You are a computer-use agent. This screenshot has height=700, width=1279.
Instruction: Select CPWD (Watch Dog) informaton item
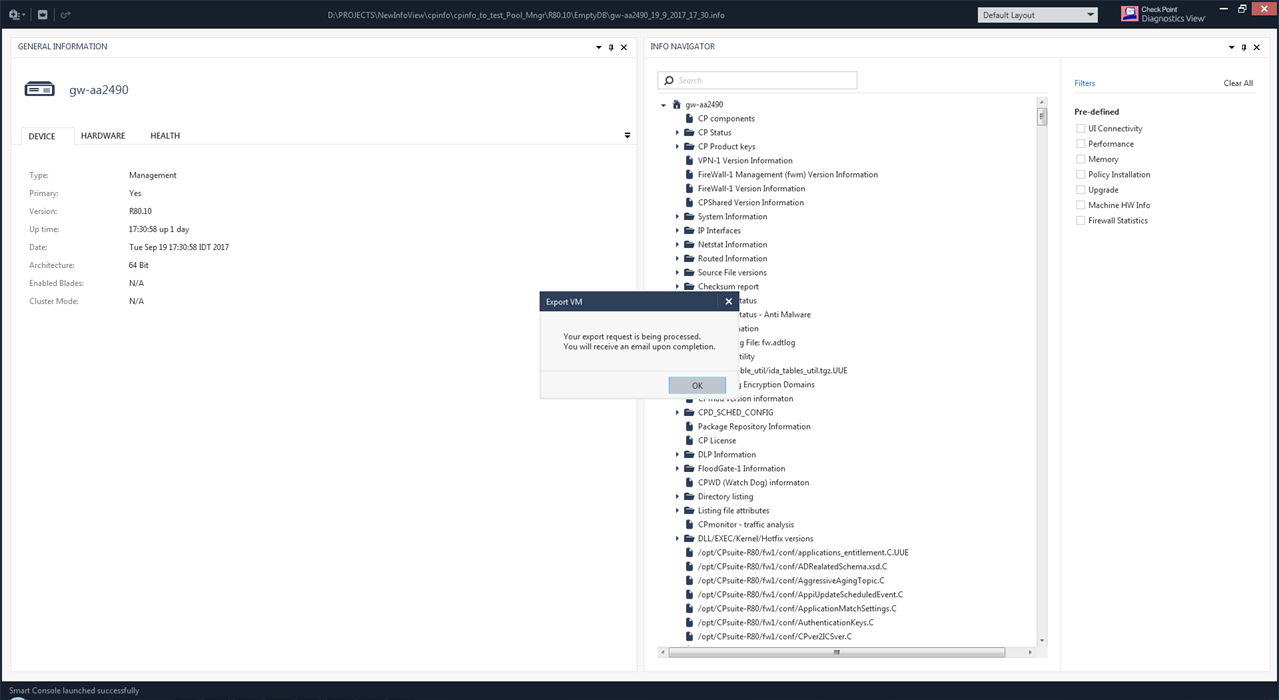pyautogui.click(x=753, y=482)
